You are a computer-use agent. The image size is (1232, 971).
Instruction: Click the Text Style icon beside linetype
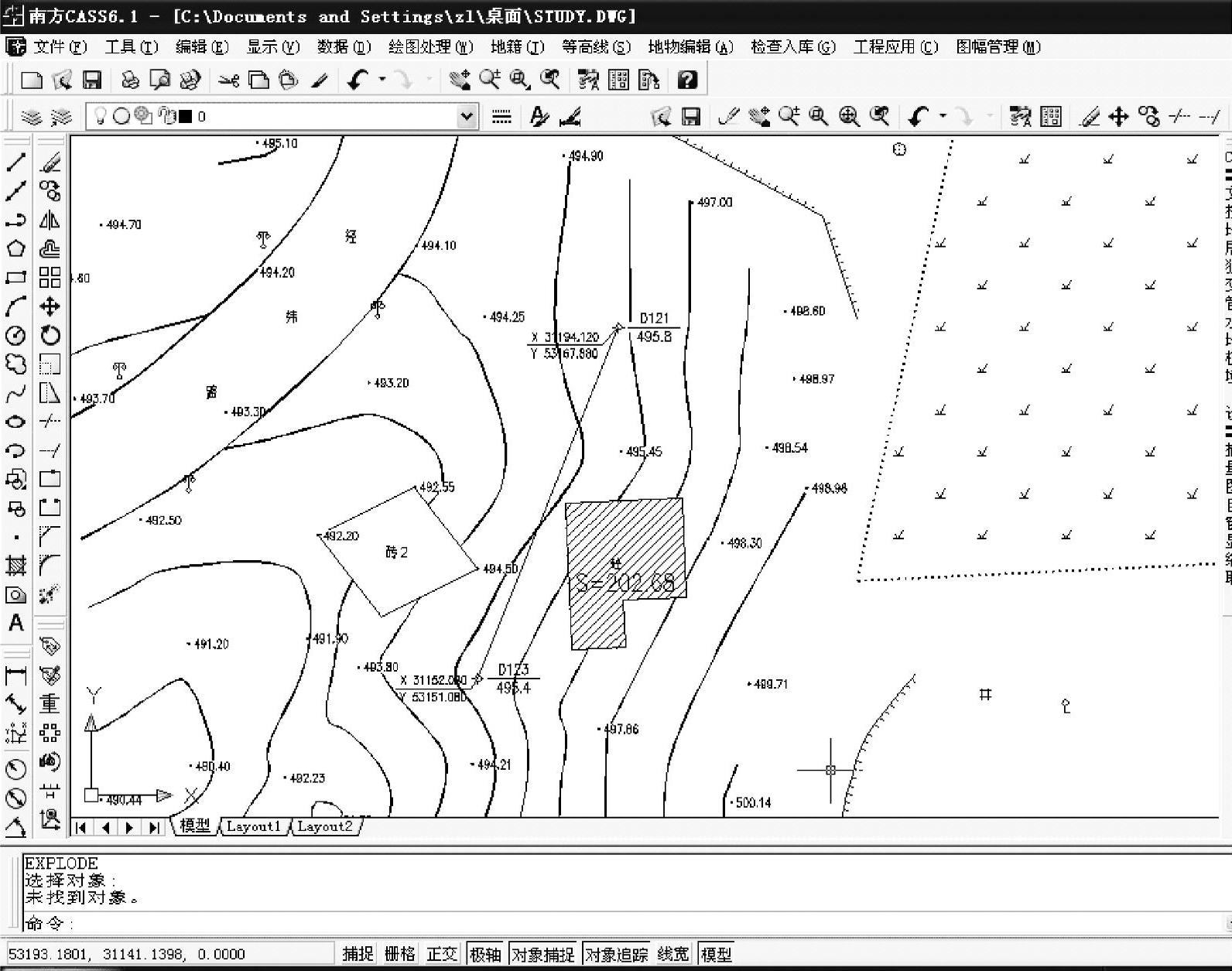click(539, 117)
